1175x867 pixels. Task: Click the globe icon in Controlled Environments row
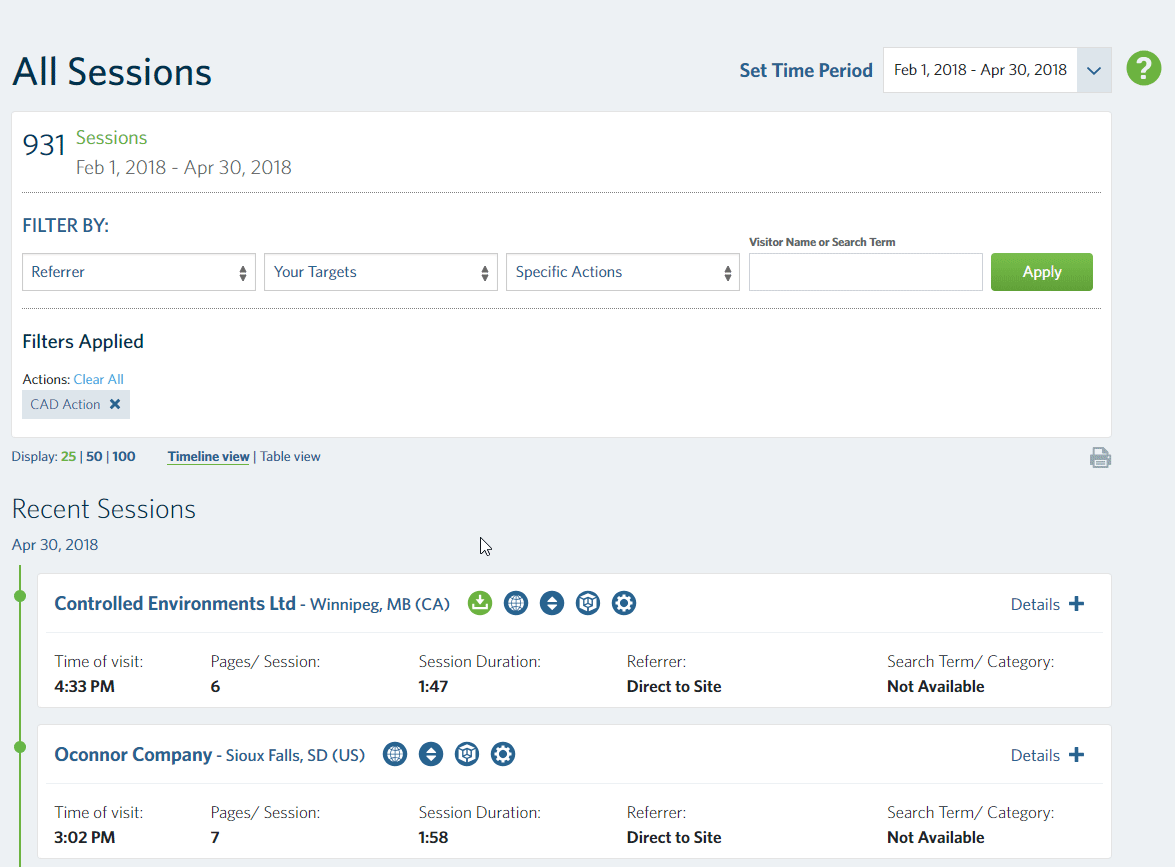pyautogui.click(x=516, y=603)
